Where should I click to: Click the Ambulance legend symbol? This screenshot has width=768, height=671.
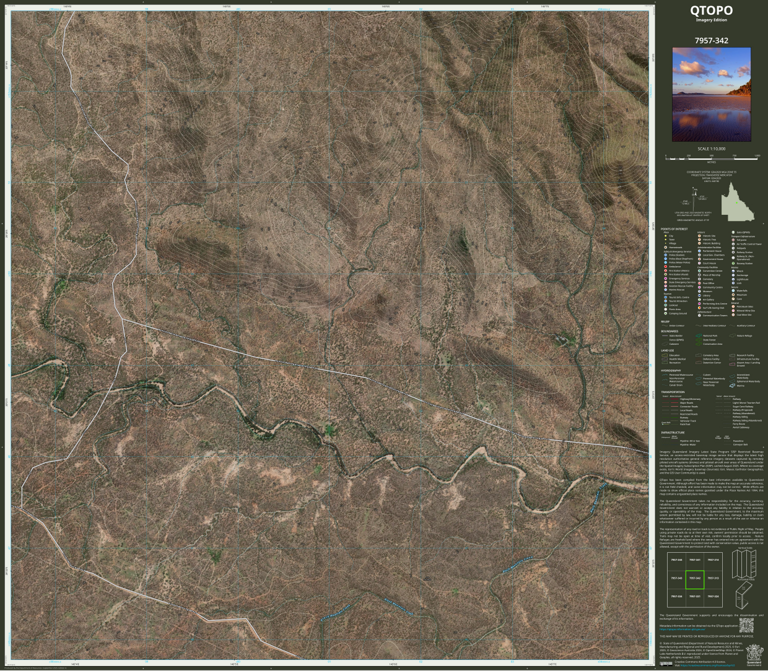coord(666,266)
